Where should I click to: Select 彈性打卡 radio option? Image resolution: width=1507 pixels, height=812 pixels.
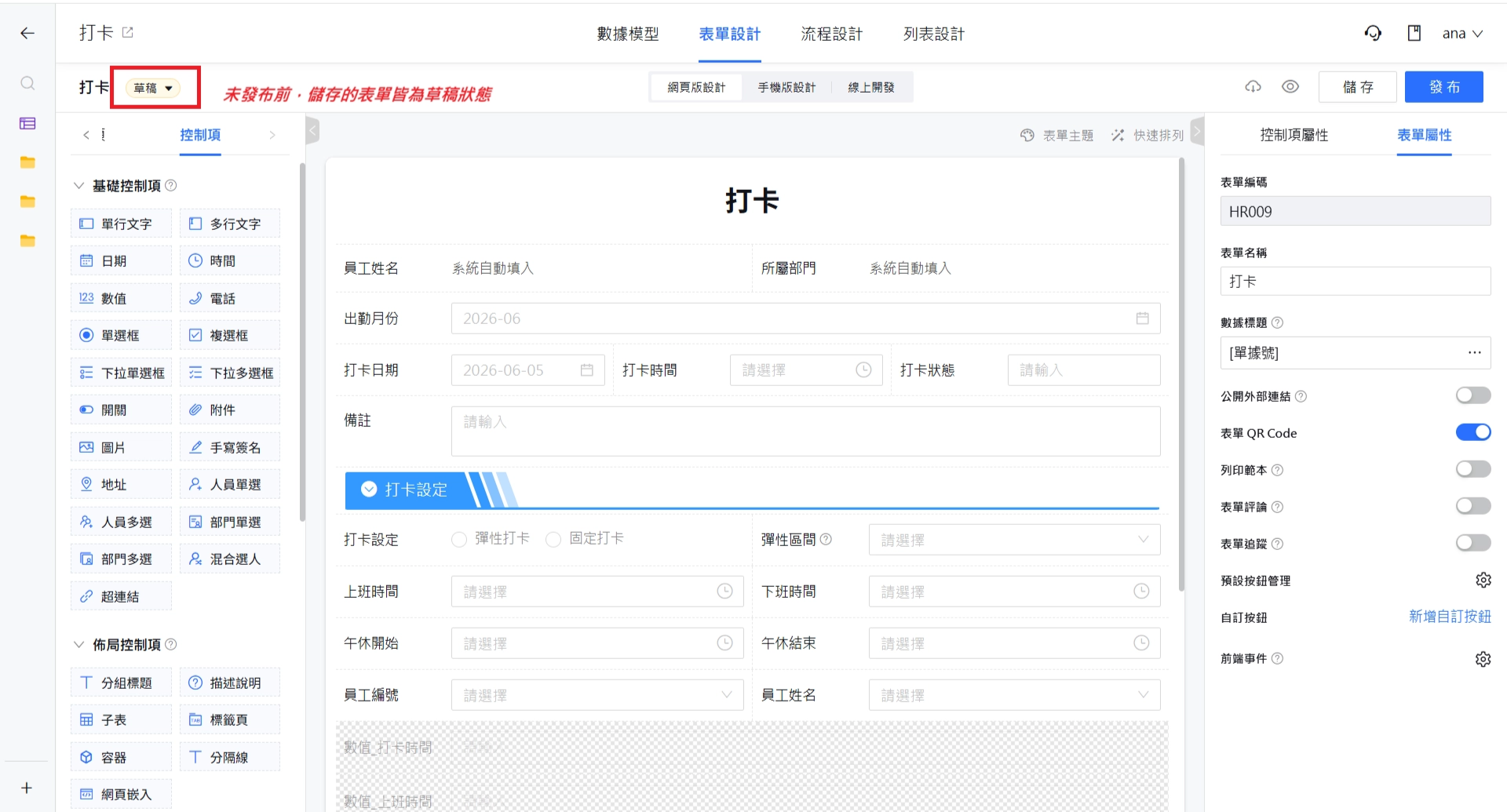point(459,539)
